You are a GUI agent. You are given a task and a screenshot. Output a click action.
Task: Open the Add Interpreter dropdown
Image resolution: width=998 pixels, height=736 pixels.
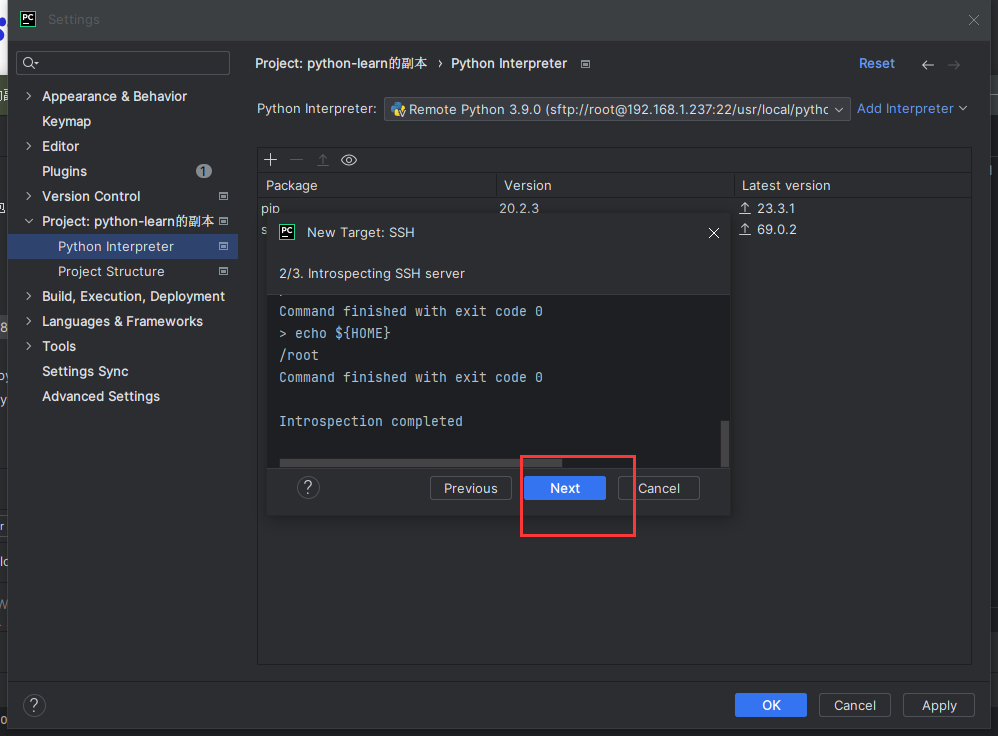point(912,108)
